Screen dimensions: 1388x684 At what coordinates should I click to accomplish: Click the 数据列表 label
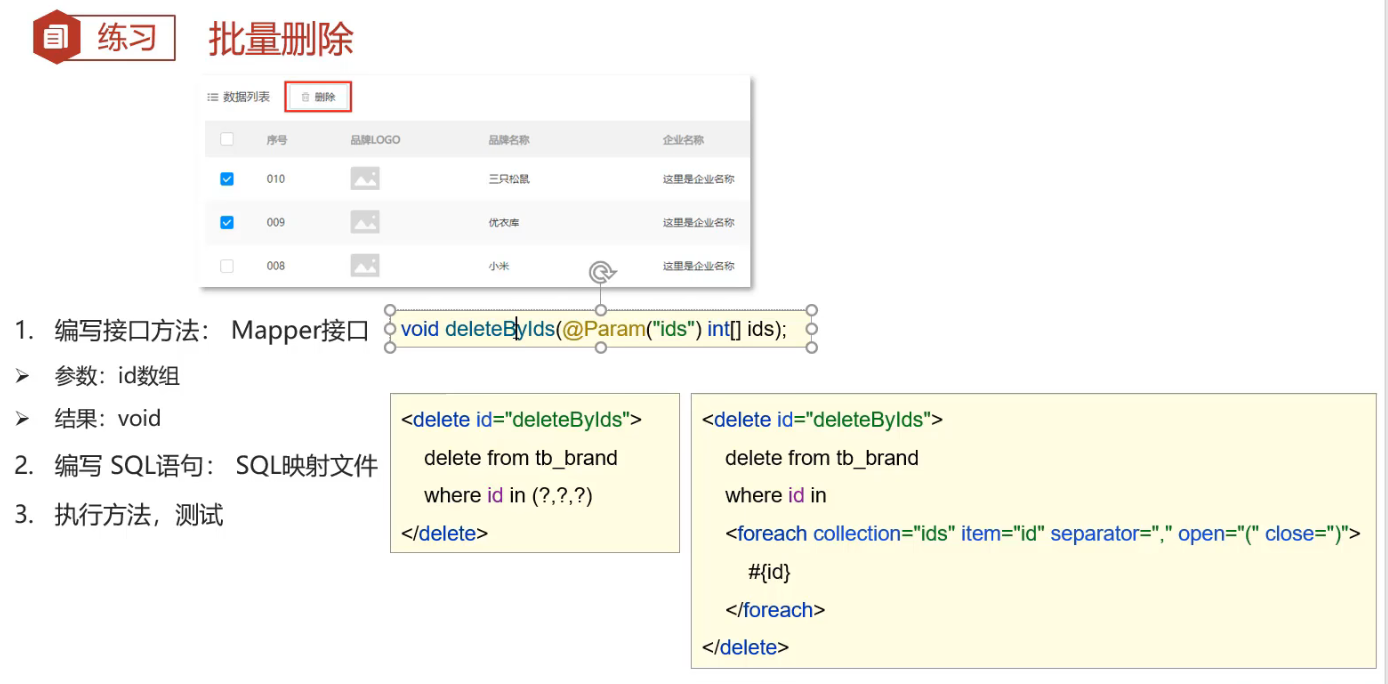tap(246, 97)
